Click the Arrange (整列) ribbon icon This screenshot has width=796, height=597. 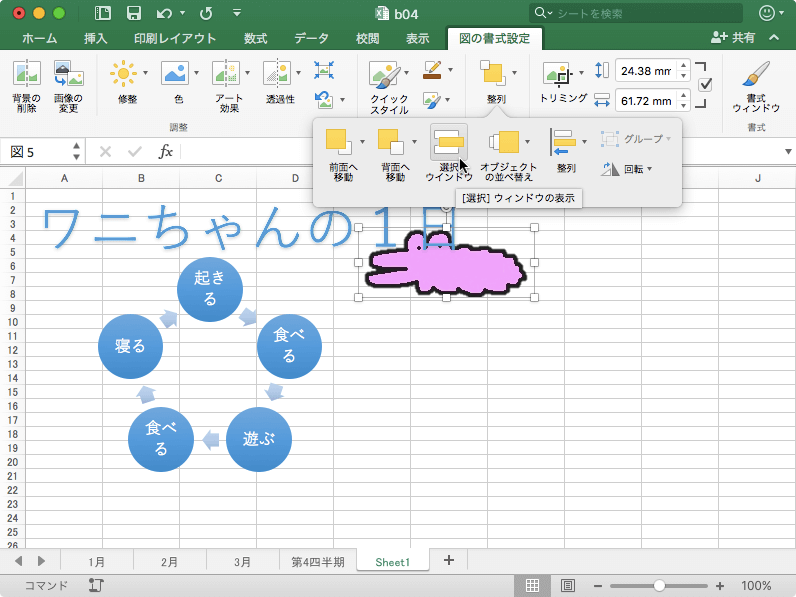(493, 73)
